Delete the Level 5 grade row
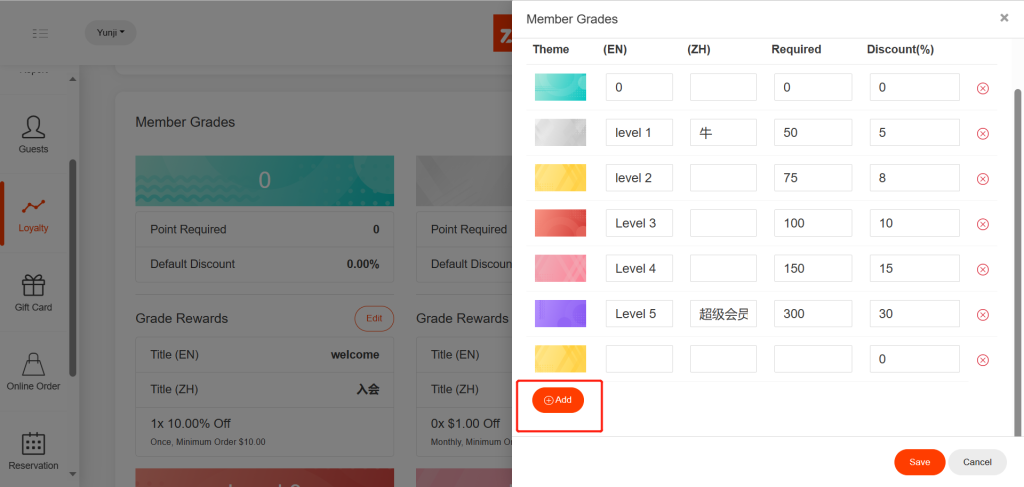The image size is (1024, 487). (982, 314)
